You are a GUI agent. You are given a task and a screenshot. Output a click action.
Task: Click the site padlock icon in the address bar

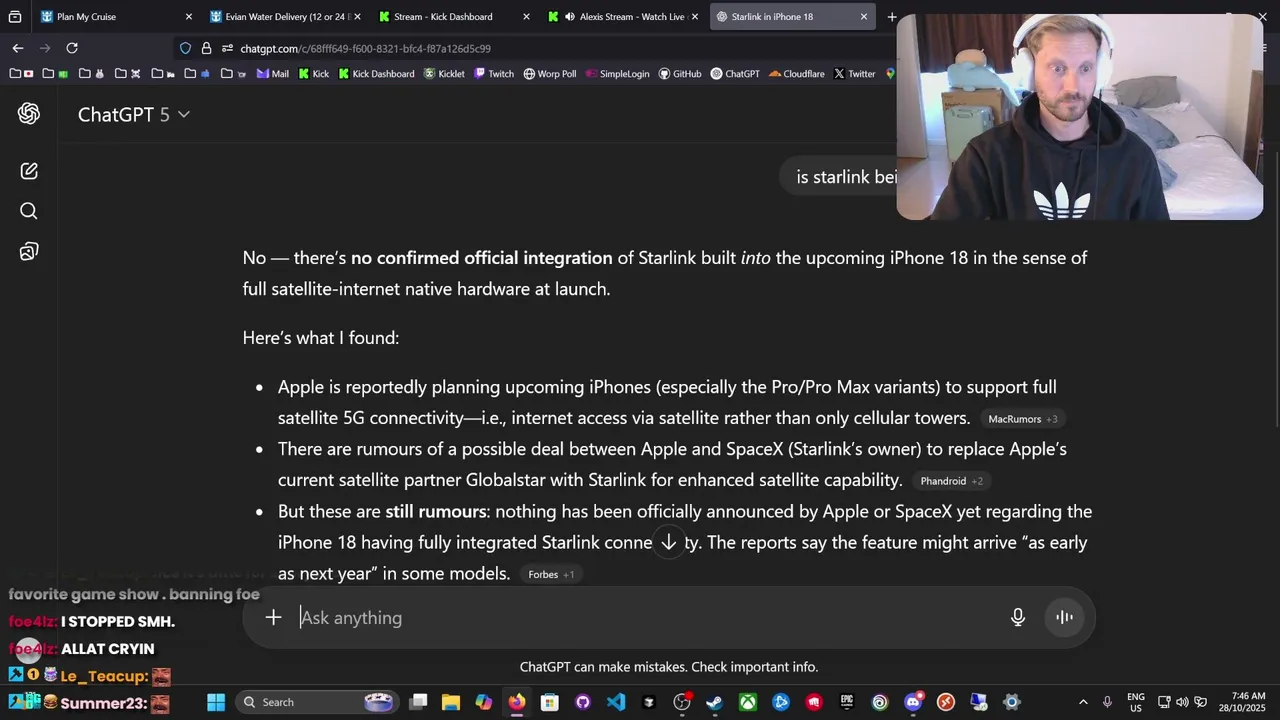(206, 48)
